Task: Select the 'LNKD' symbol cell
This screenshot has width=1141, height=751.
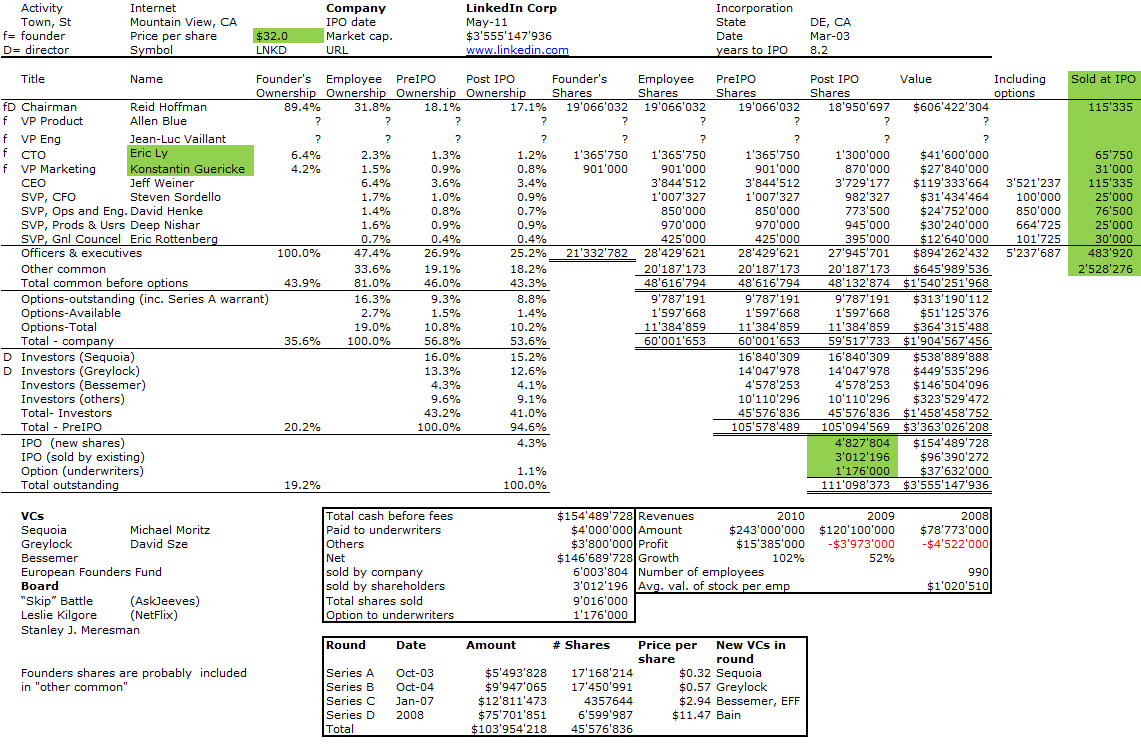Action: 271,50
